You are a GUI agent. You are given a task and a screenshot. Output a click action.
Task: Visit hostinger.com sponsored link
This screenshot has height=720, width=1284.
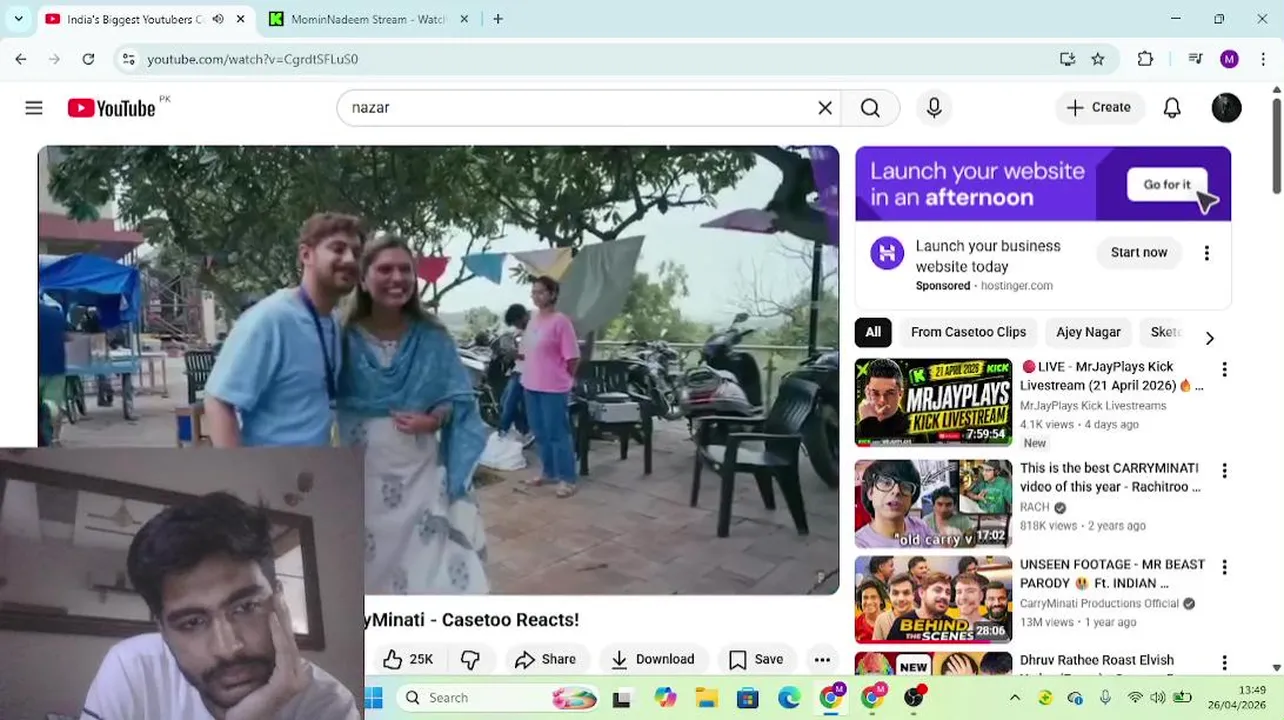1016,286
